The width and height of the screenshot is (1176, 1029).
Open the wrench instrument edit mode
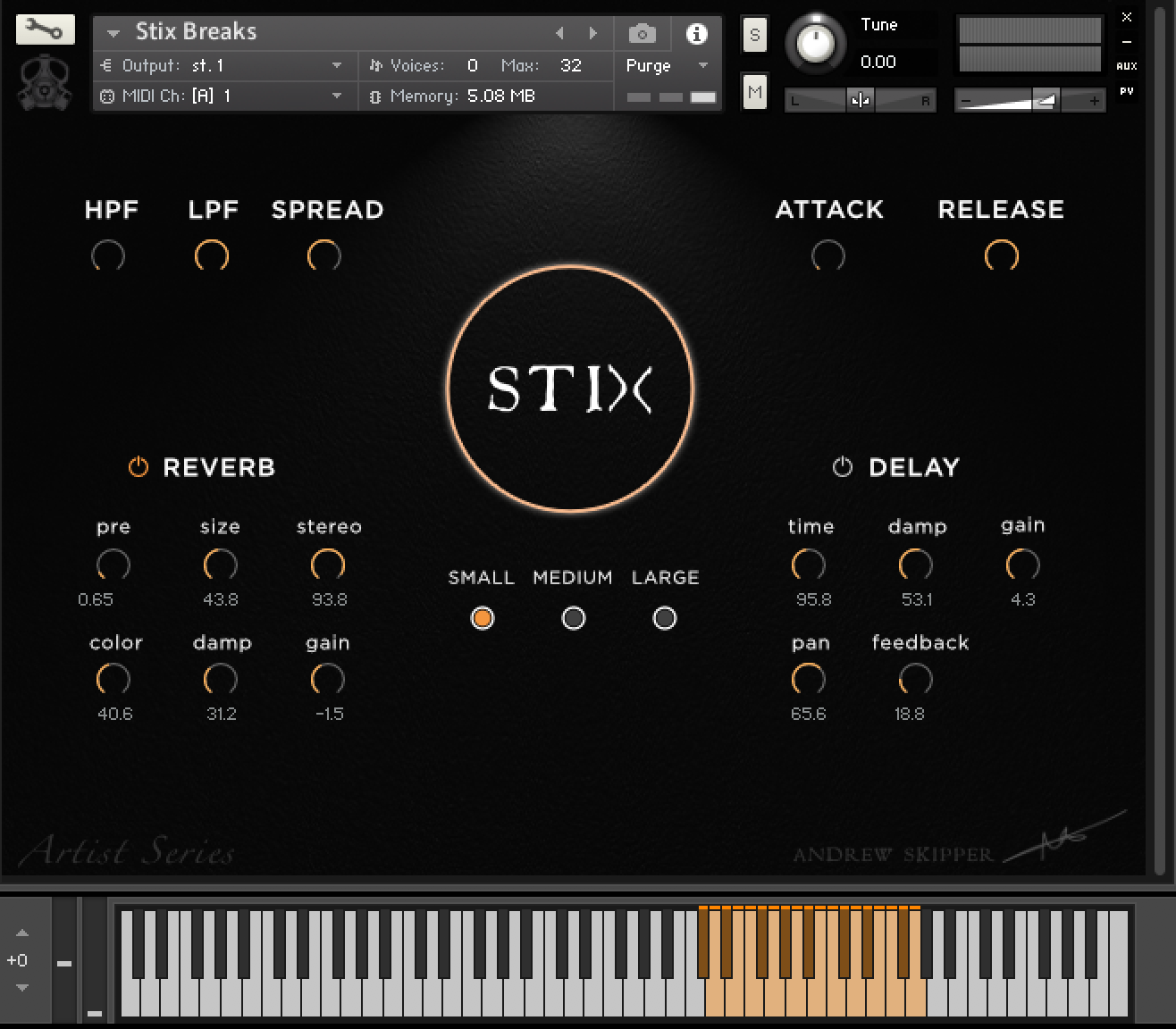[45, 30]
